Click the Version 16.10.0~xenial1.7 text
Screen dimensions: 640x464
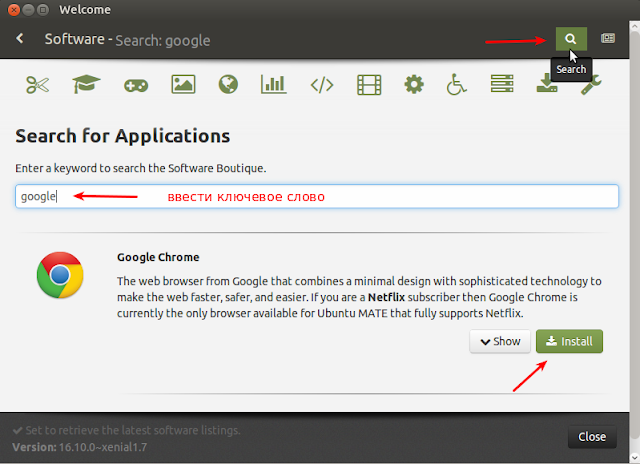[79, 447]
